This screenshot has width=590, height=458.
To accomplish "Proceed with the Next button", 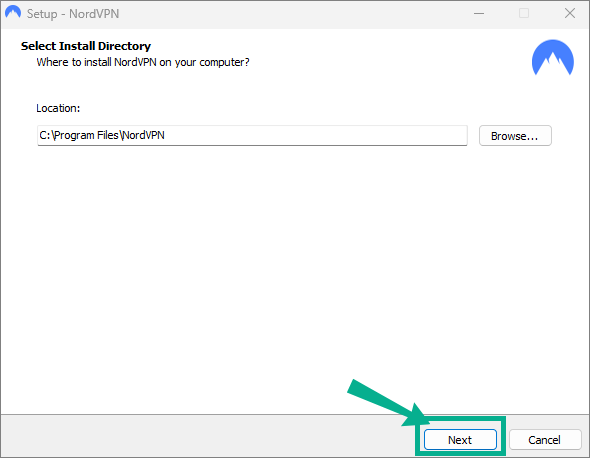I will tap(460, 440).
